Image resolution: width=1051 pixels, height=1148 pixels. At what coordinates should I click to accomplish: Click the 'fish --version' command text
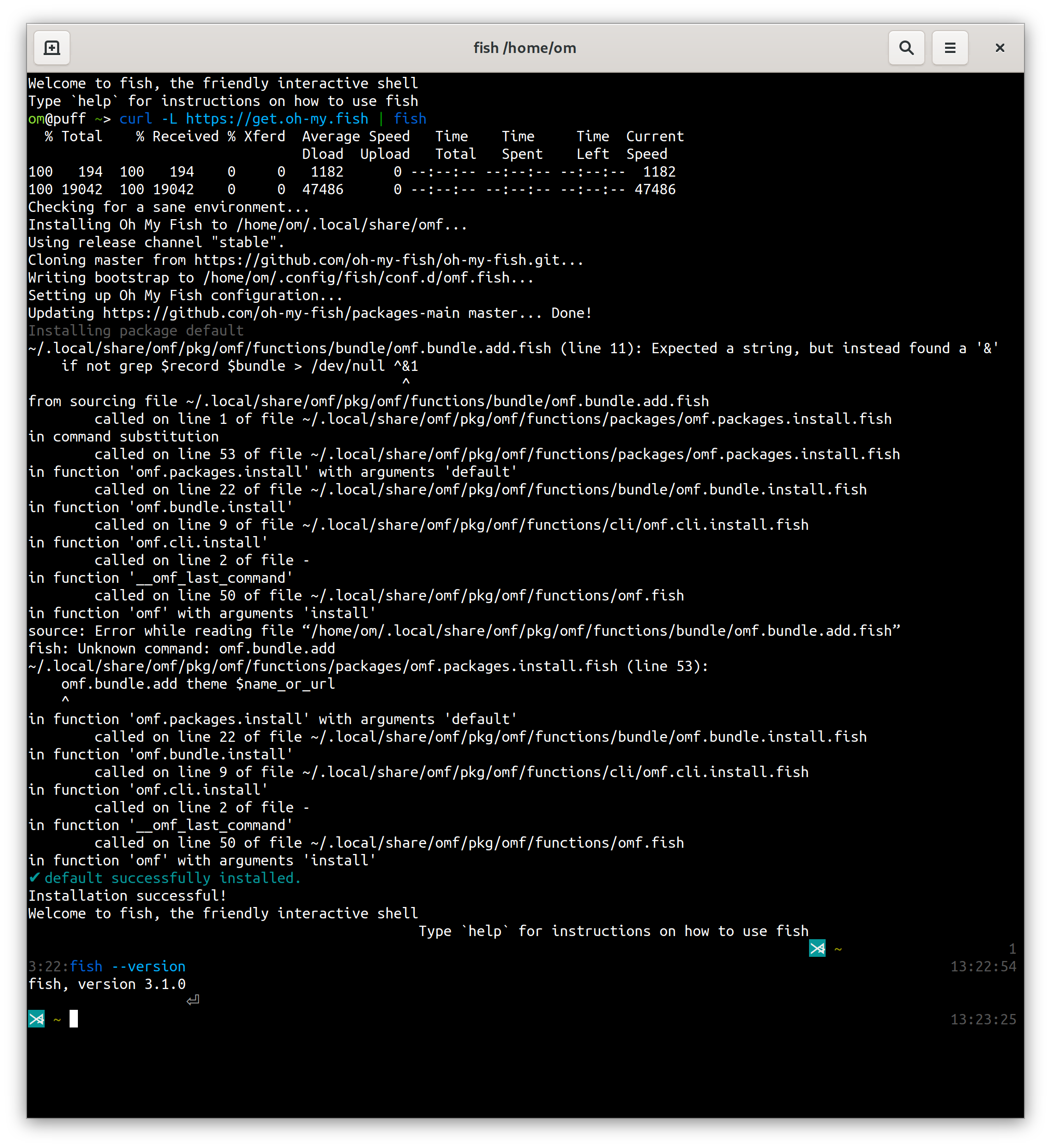point(128,966)
